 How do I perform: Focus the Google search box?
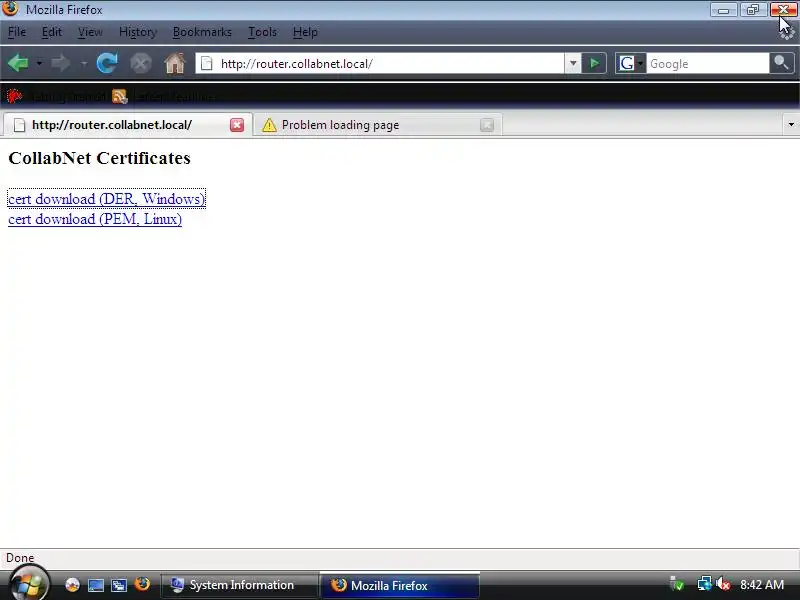coord(708,63)
